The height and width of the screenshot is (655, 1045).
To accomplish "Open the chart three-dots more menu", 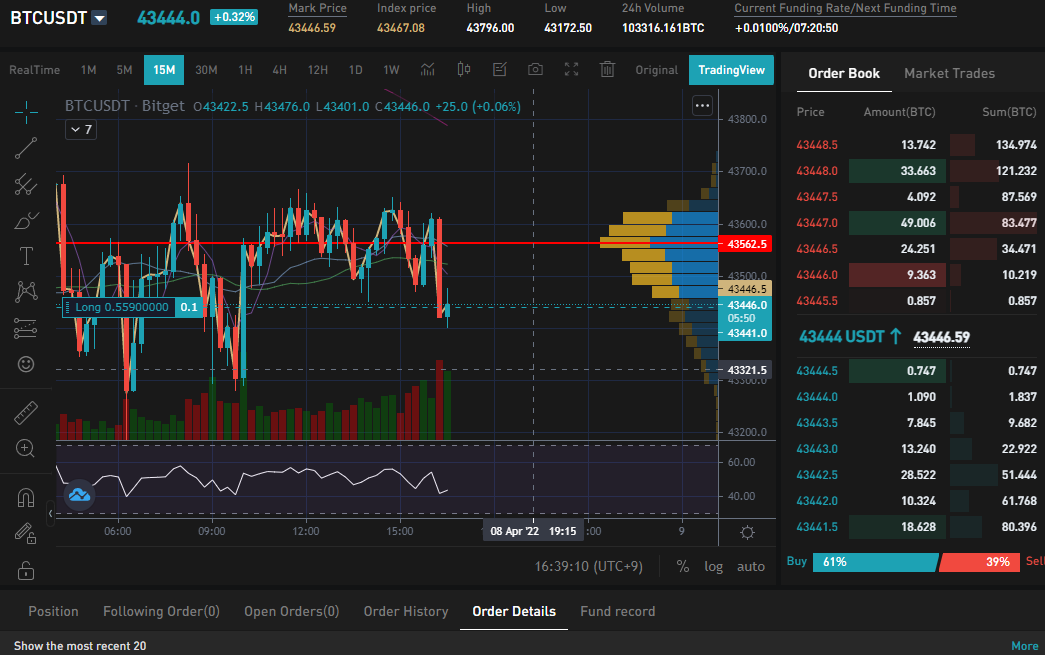I will click(x=702, y=105).
